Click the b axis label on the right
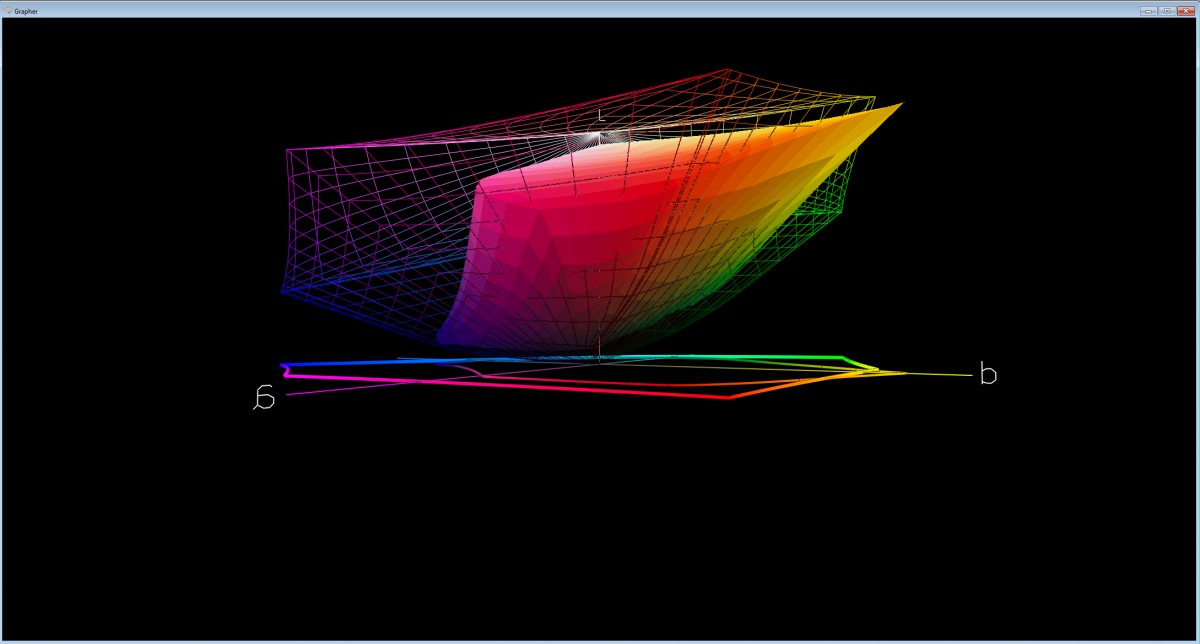Viewport: 1200px width, 644px height. [x=988, y=375]
